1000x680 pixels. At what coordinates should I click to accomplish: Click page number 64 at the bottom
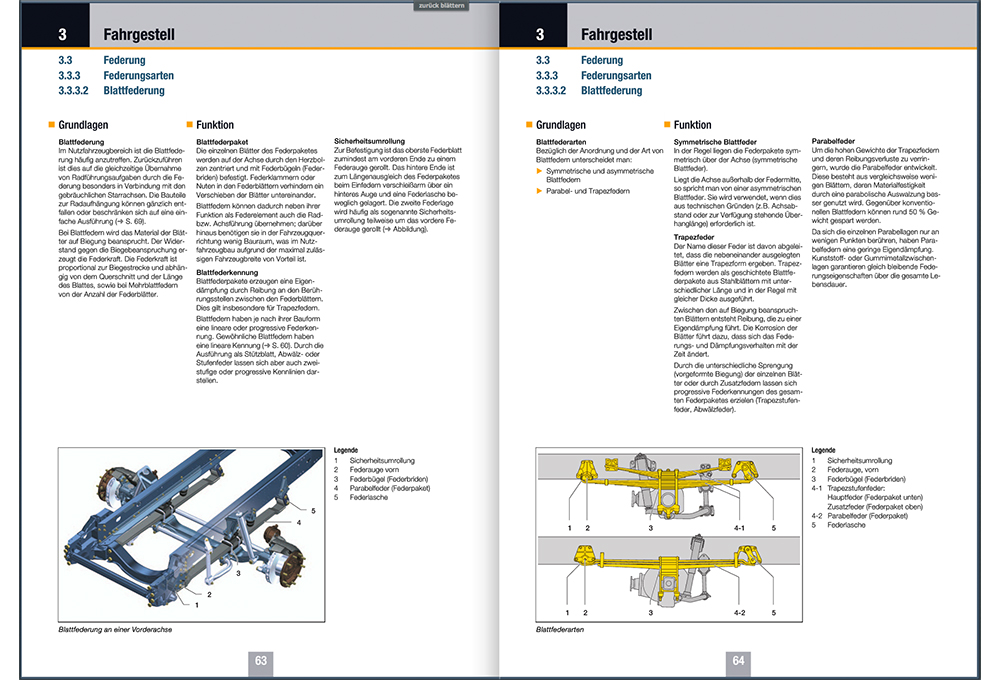click(x=738, y=660)
